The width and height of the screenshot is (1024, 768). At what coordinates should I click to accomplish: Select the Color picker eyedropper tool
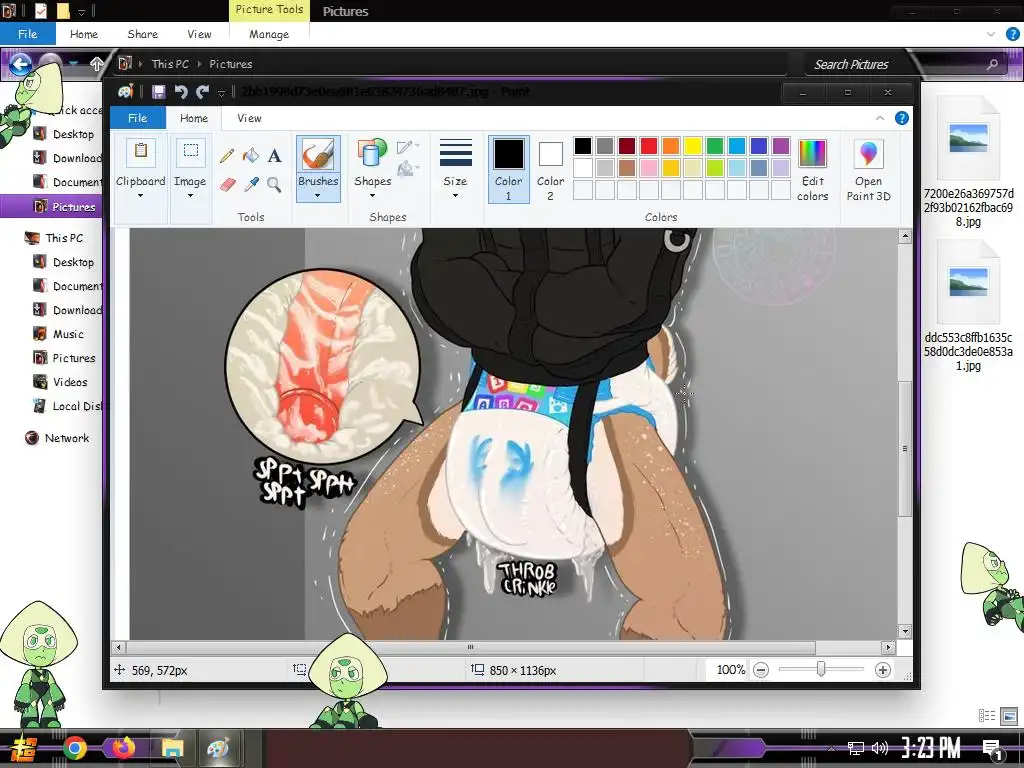pyautogui.click(x=250, y=185)
